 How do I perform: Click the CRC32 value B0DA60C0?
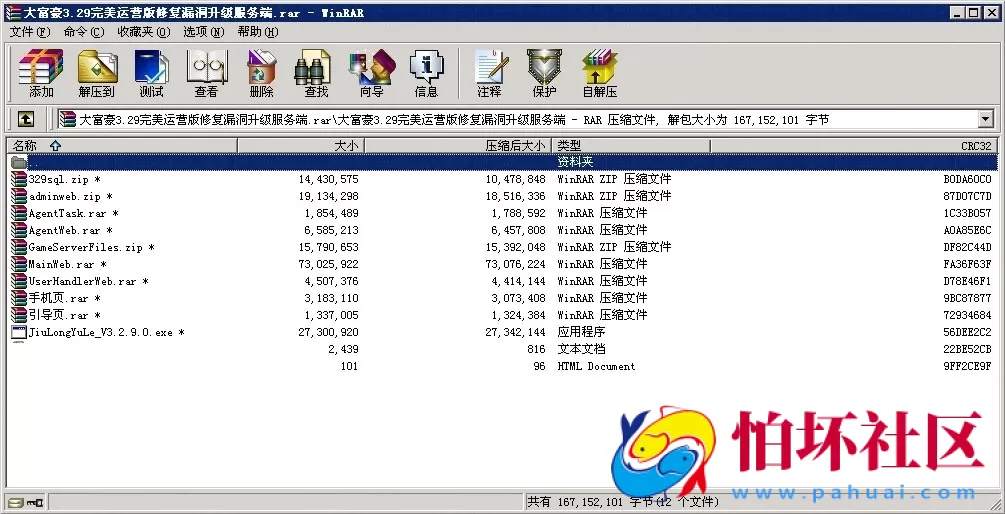tap(967, 179)
